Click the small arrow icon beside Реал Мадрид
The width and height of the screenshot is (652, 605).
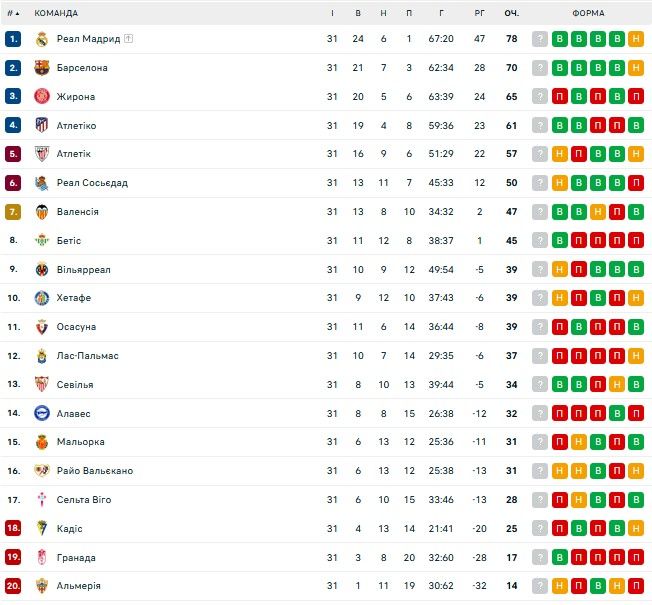point(129,39)
